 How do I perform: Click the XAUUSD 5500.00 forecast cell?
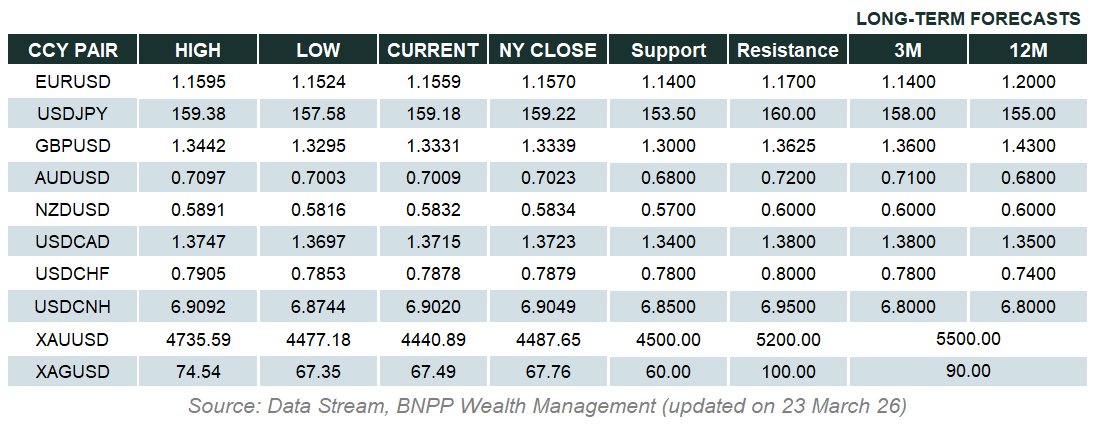click(967, 340)
